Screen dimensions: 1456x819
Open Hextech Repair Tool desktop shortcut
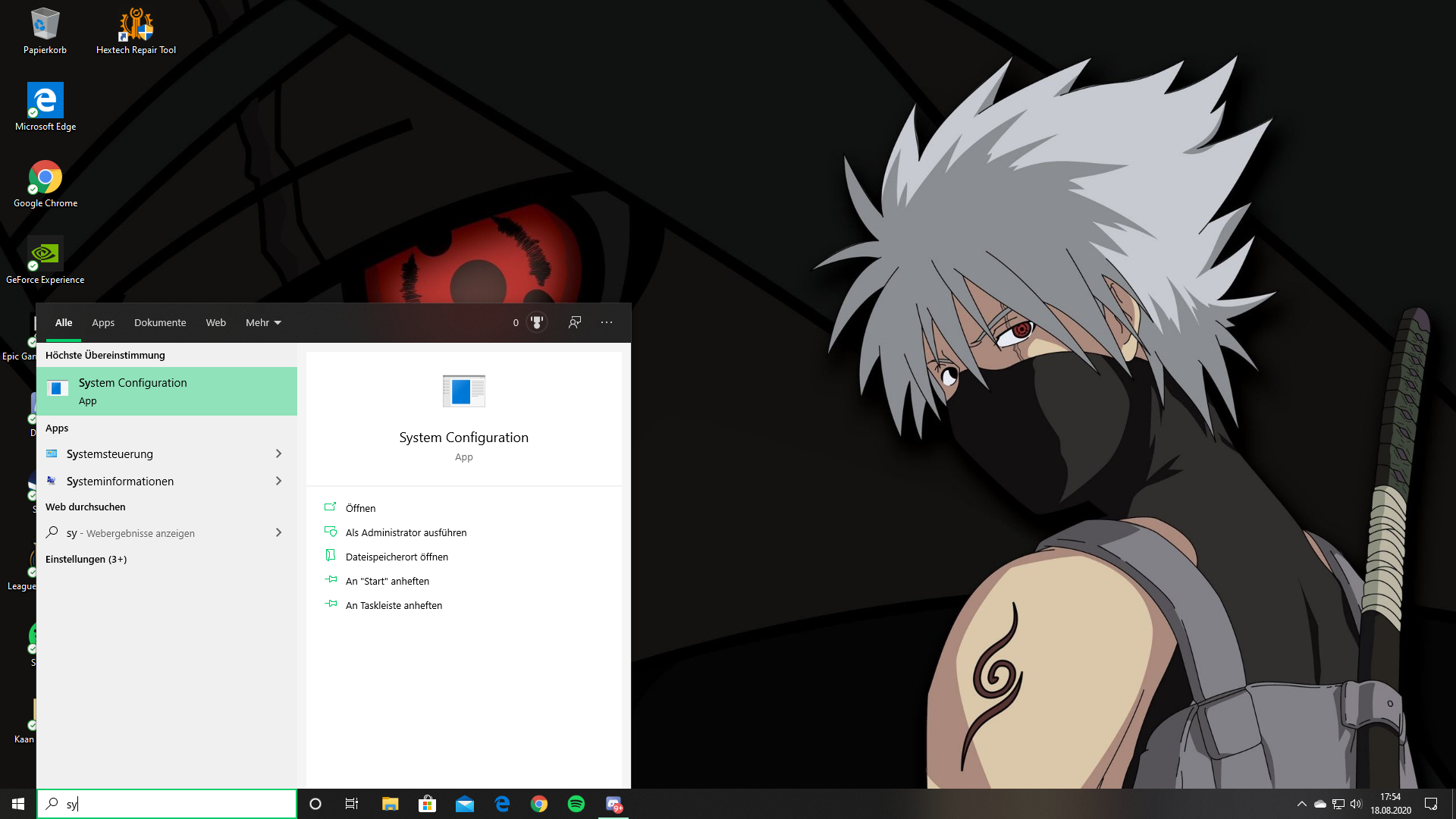click(x=136, y=32)
